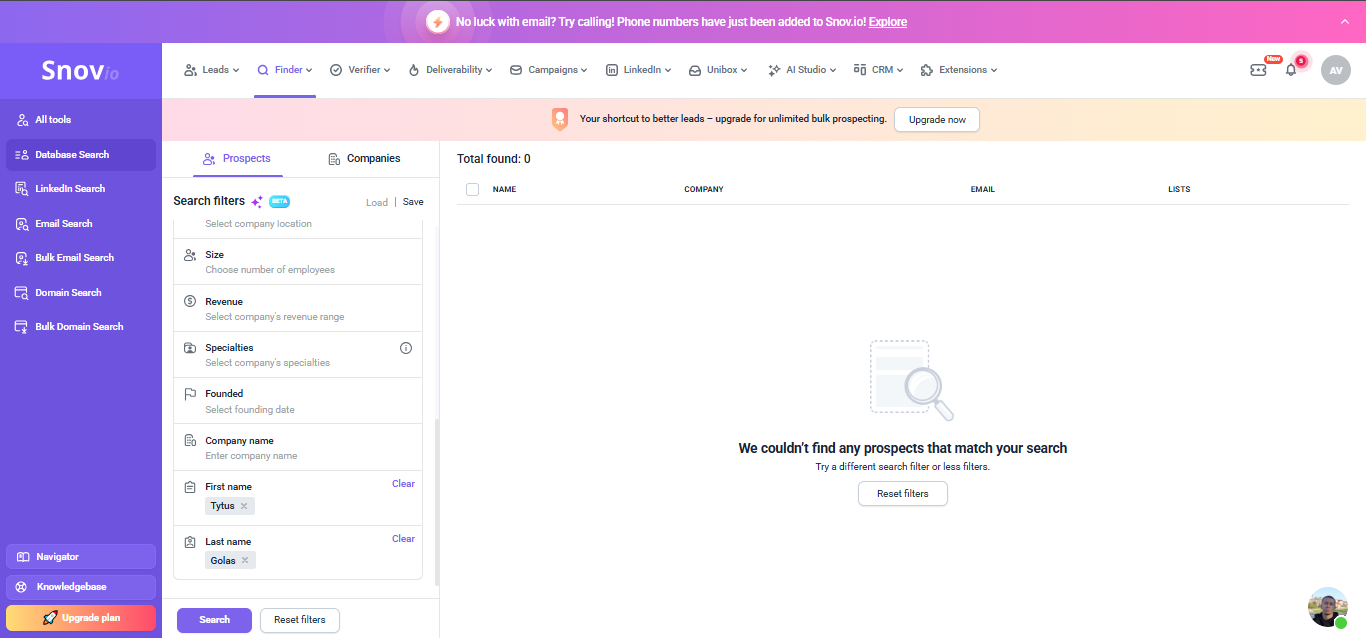Viewport: 1366px width, 638px height.
Task: Click the Total found: 0 text
Action: [x=494, y=159]
